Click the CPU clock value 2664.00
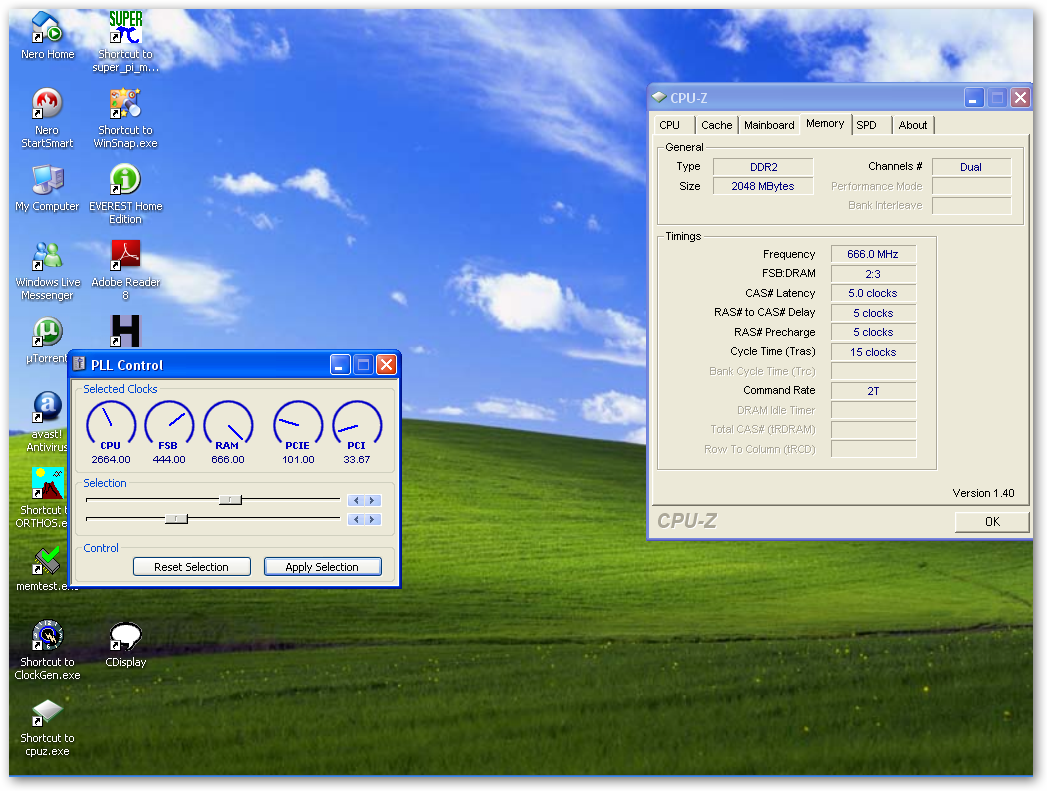 point(111,459)
